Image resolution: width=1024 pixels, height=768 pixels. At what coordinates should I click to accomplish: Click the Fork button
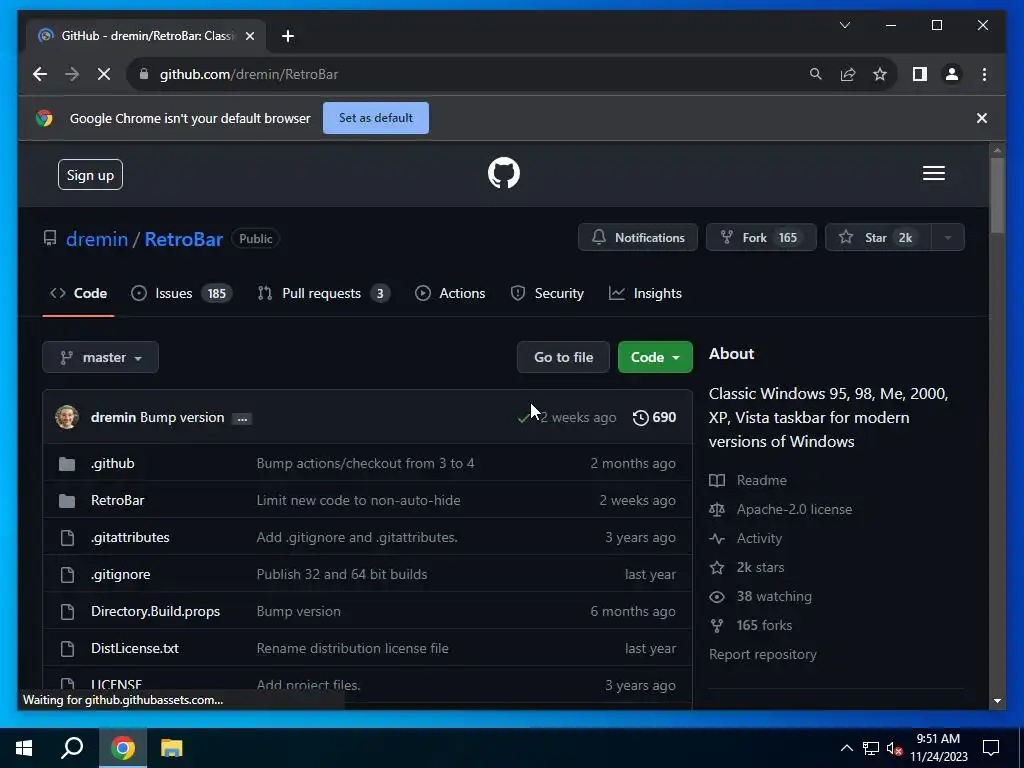[761, 238]
